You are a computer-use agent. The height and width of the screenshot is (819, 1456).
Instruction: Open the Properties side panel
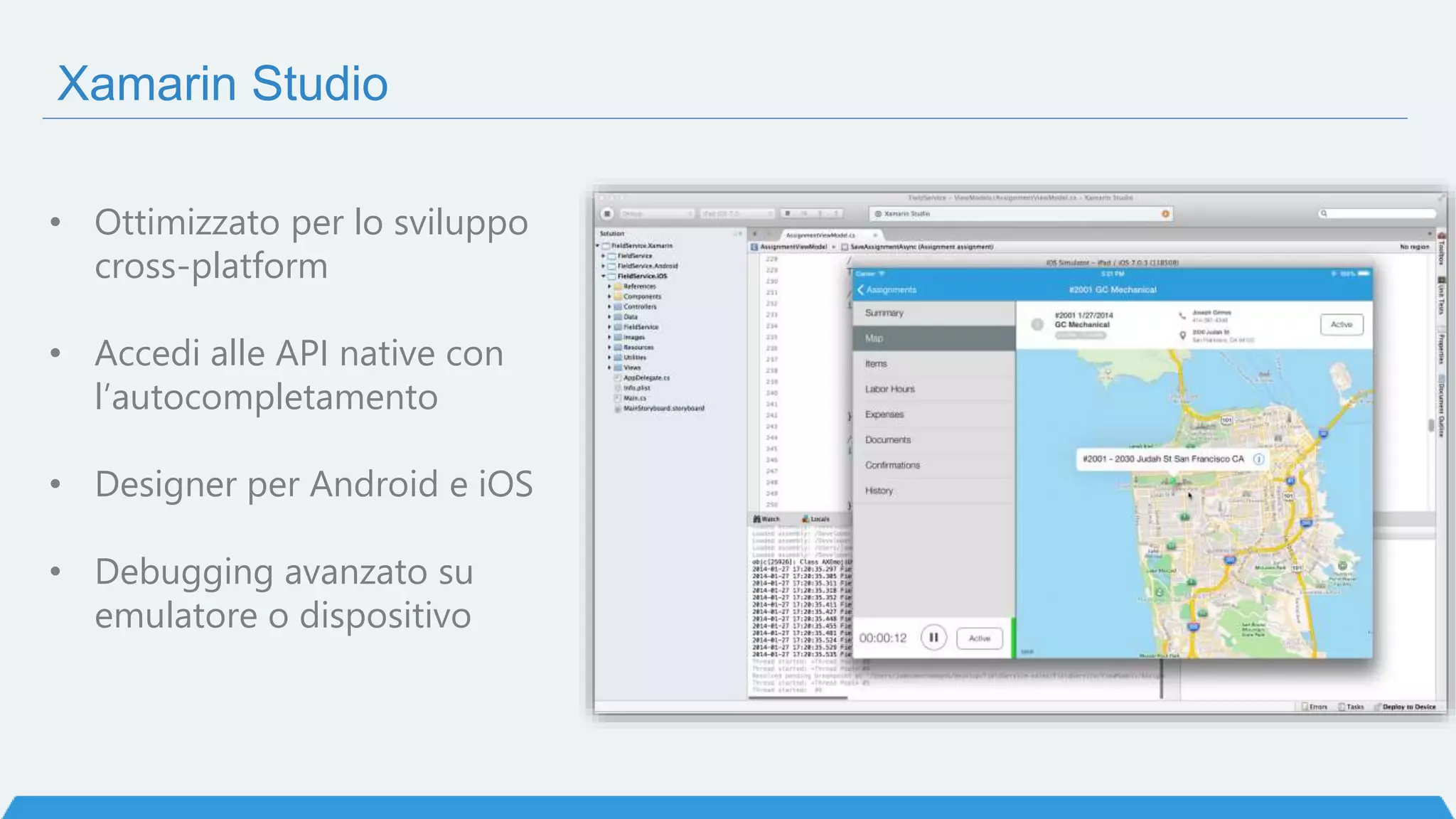click(x=1441, y=346)
